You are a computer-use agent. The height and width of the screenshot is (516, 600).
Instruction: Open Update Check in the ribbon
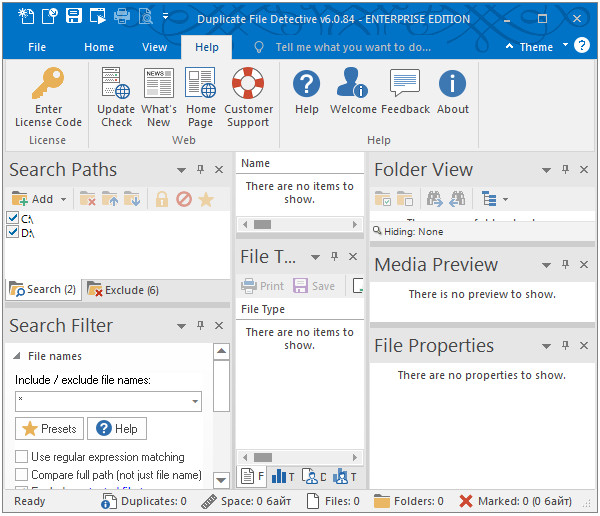click(x=116, y=84)
